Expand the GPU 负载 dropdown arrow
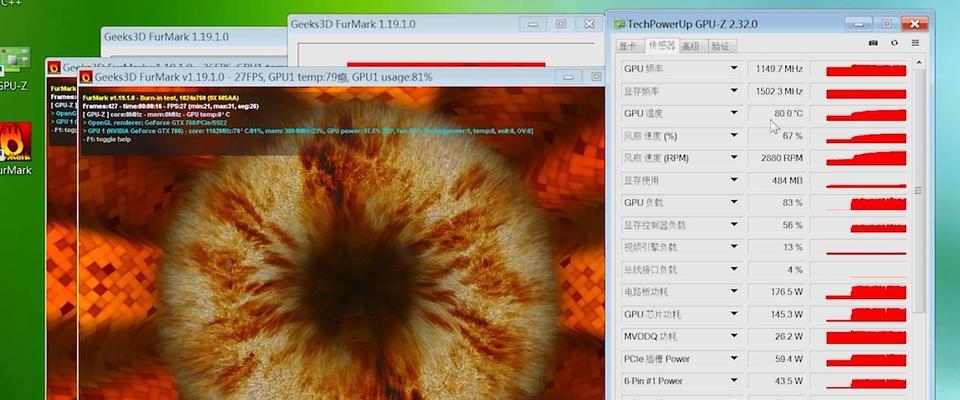 point(734,202)
